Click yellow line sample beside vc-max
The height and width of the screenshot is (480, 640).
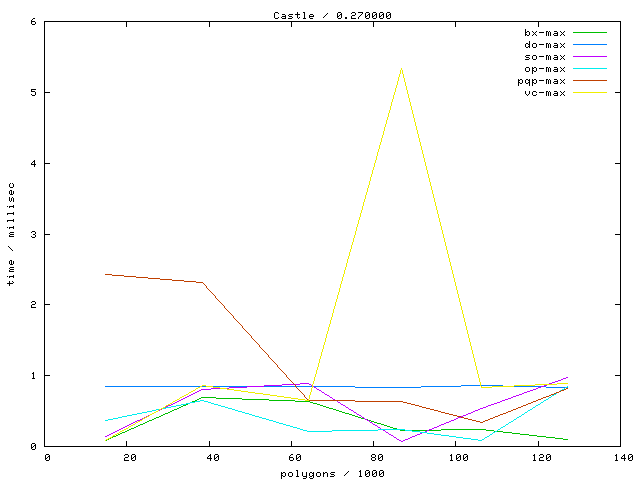[590, 93]
